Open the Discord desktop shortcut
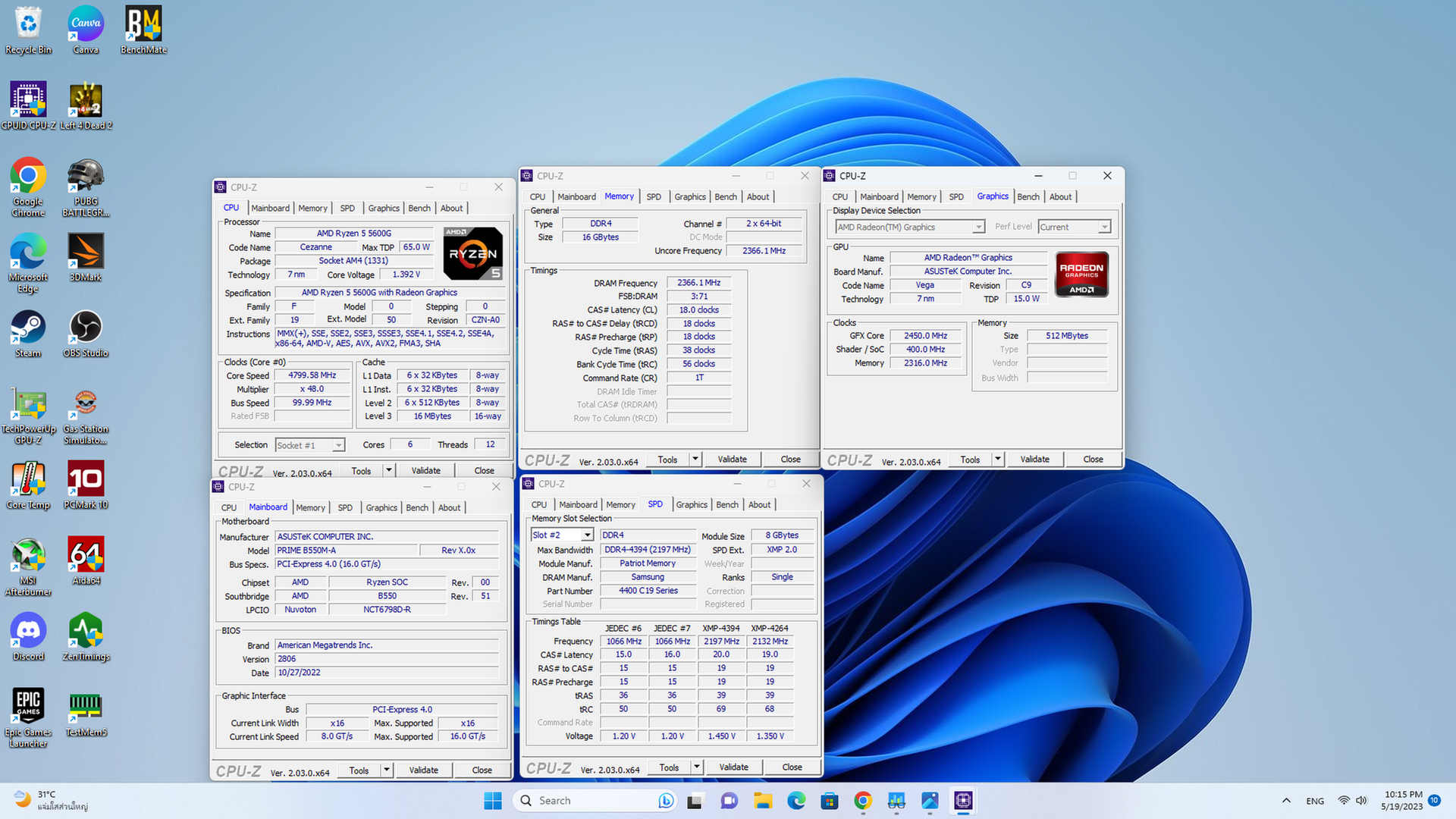The height and width of the screenshot is (819, 1456). pos(28,637)
